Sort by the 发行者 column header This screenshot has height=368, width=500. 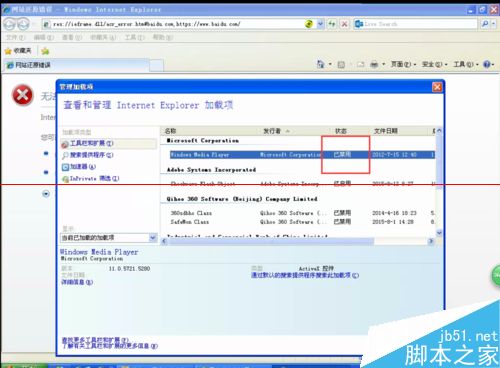(272, 131)
